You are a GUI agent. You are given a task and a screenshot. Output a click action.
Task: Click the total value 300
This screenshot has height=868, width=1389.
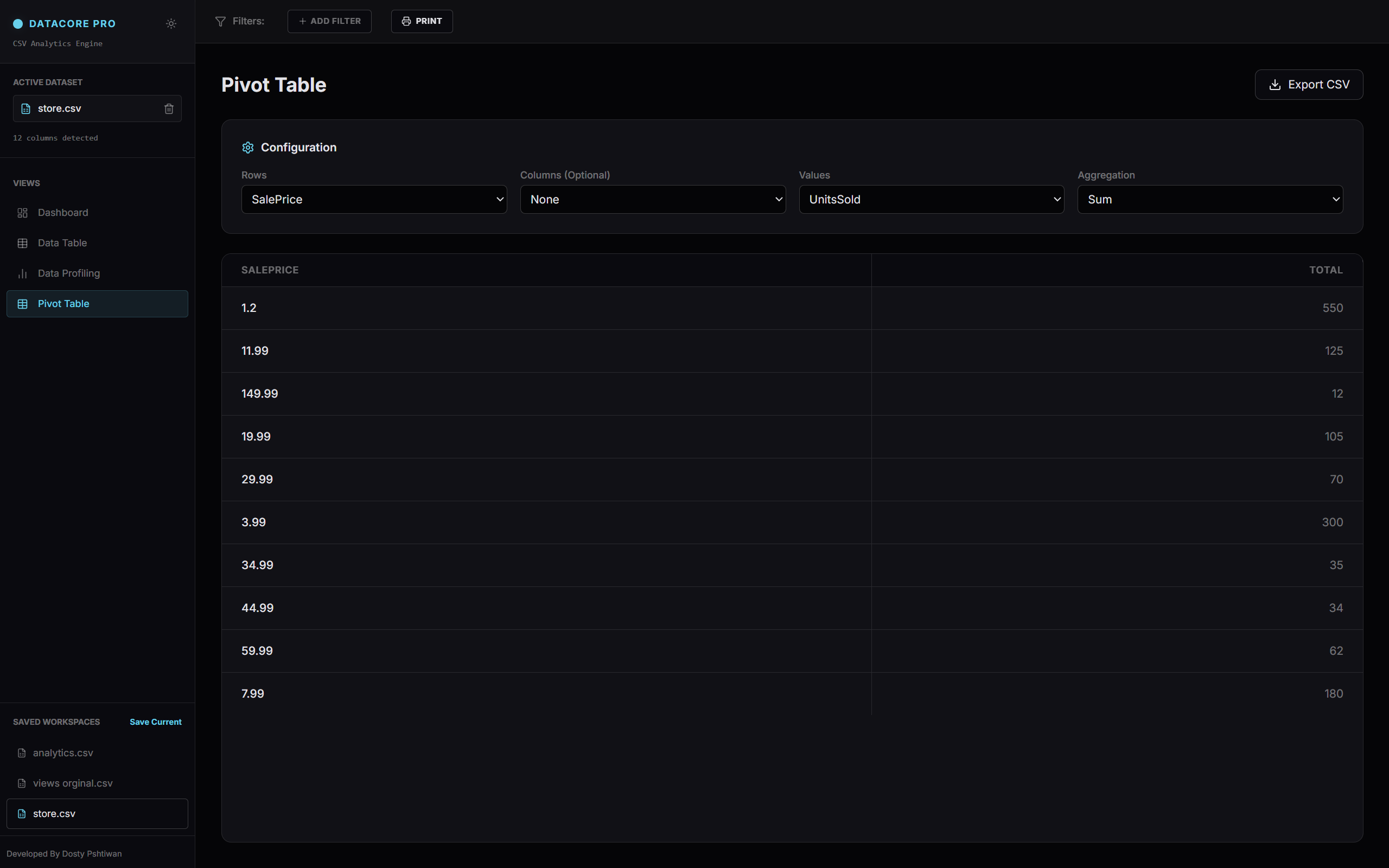(1332, 522)
